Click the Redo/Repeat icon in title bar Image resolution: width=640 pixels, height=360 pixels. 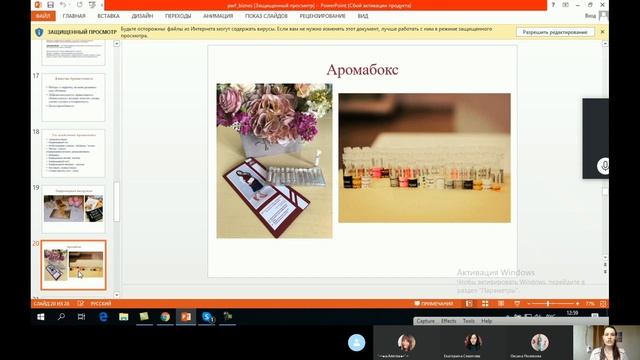(x=80, y=5)
